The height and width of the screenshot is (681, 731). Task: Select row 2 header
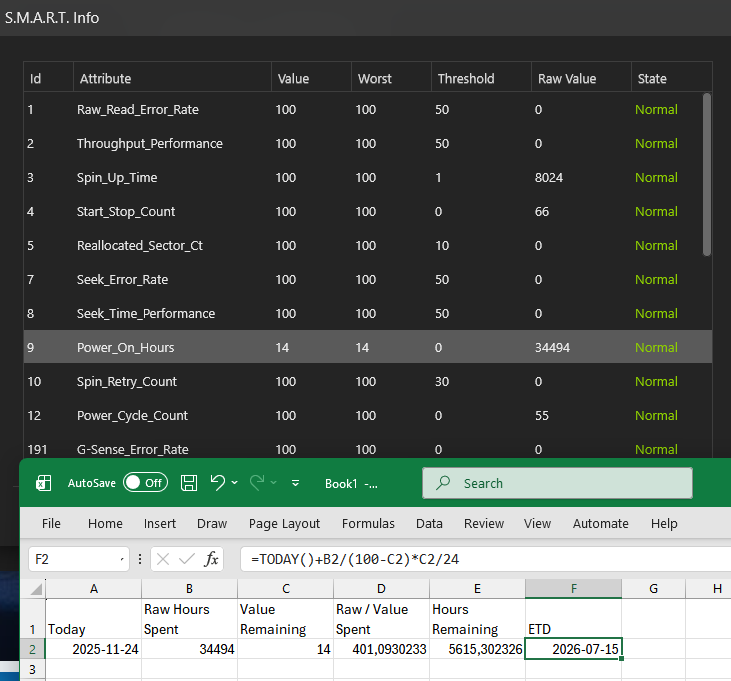tap(32, 649)
